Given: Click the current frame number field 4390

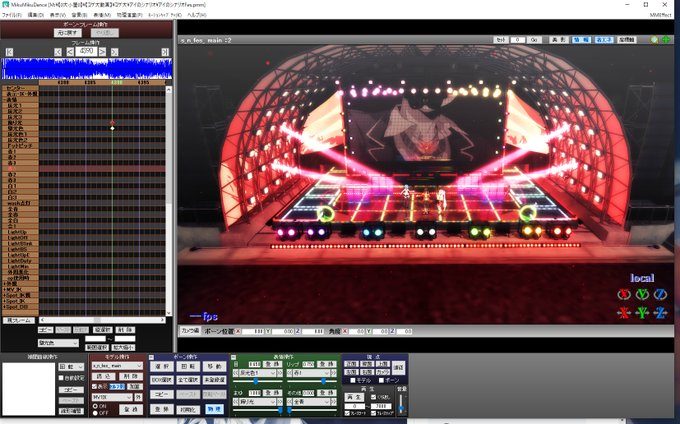Looking at the screenshot, I should (x=86, y=52).
